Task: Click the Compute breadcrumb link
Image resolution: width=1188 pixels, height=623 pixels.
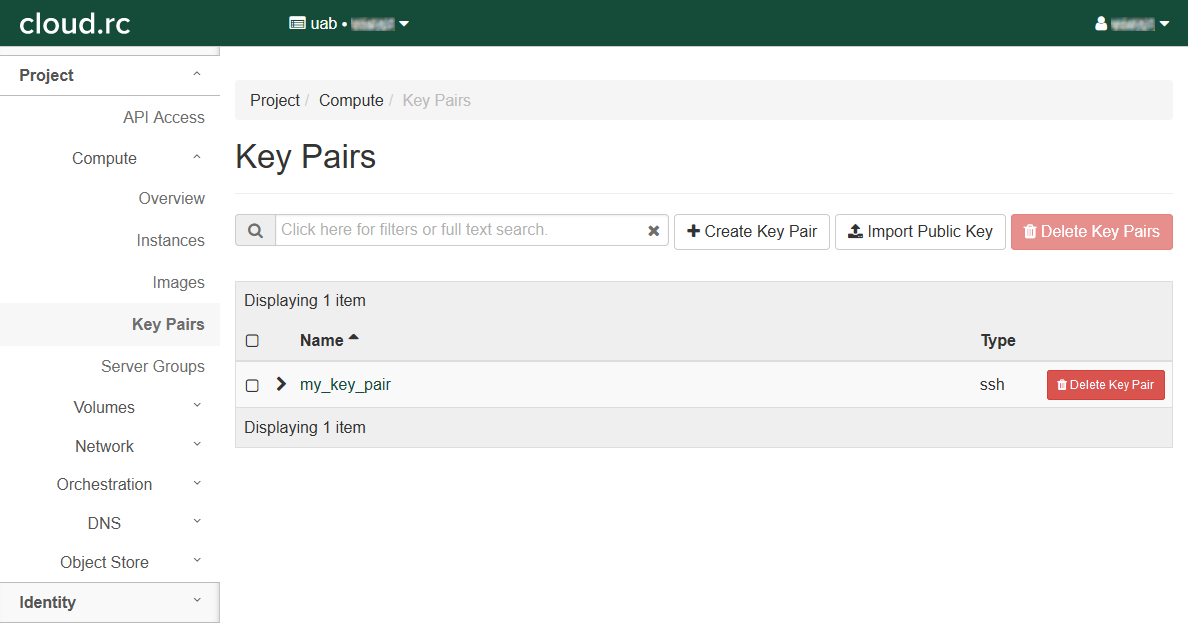Action: point(351,100)
